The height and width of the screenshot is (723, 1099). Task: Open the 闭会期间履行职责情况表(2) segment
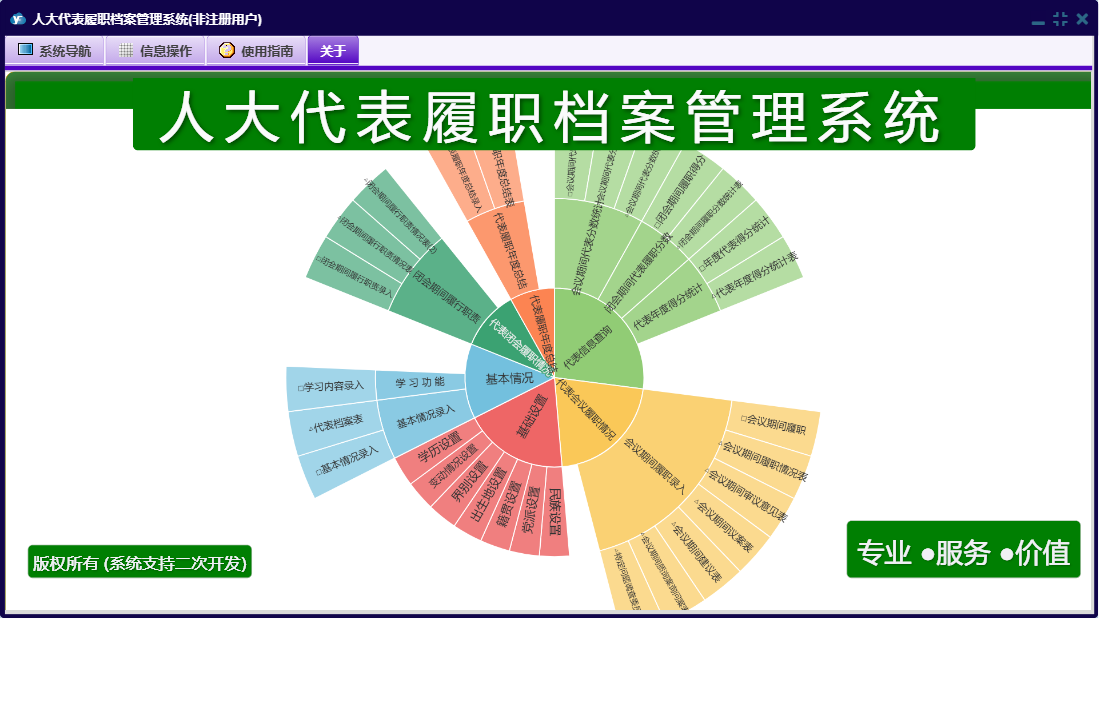400,213
